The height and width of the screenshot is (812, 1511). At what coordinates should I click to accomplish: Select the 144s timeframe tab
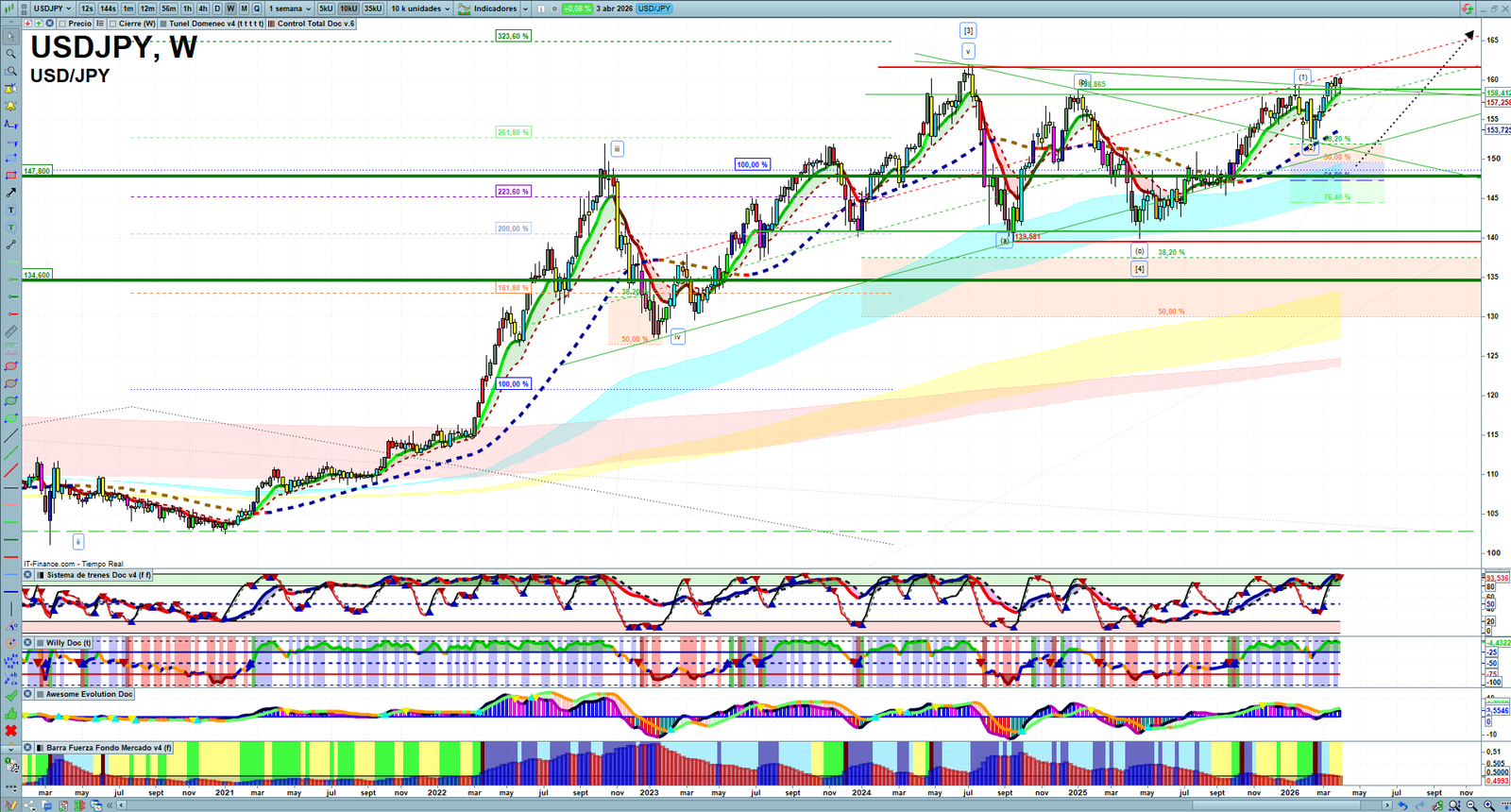pos(108,8)
